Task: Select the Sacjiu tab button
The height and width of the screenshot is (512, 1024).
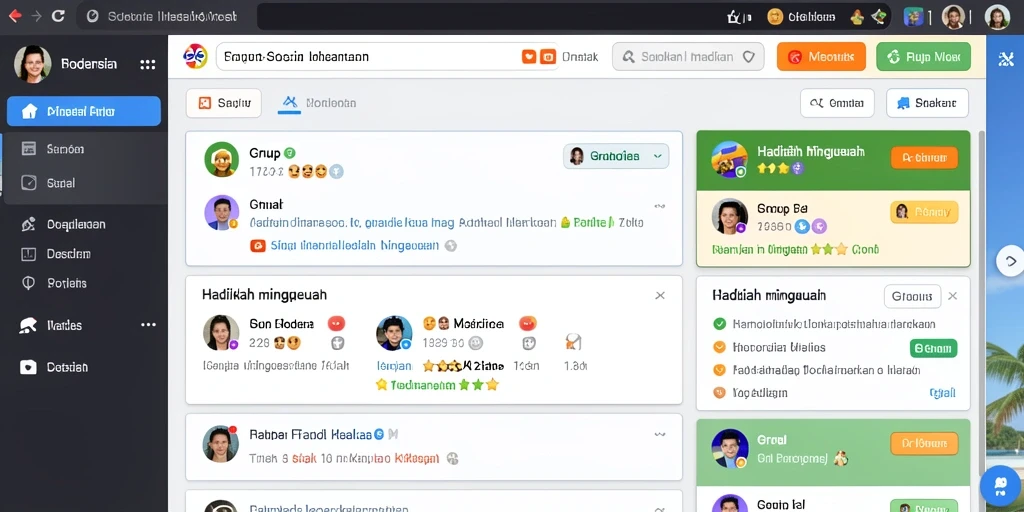Action: tap(223, 103)
